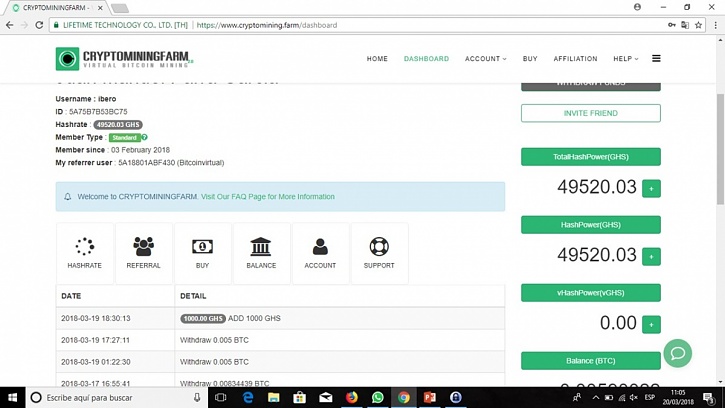
Task: Open the green chat bubble
Action: pos(677,354)
